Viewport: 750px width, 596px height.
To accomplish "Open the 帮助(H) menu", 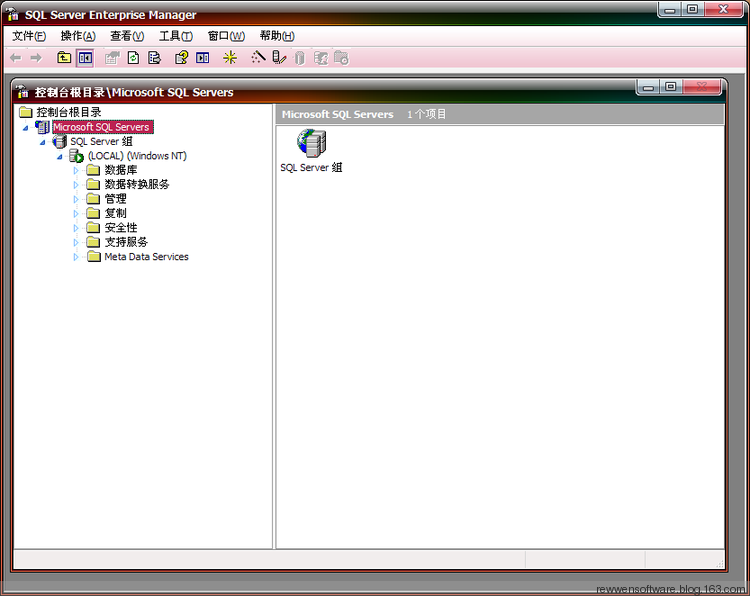I will (x=277, y=36).
